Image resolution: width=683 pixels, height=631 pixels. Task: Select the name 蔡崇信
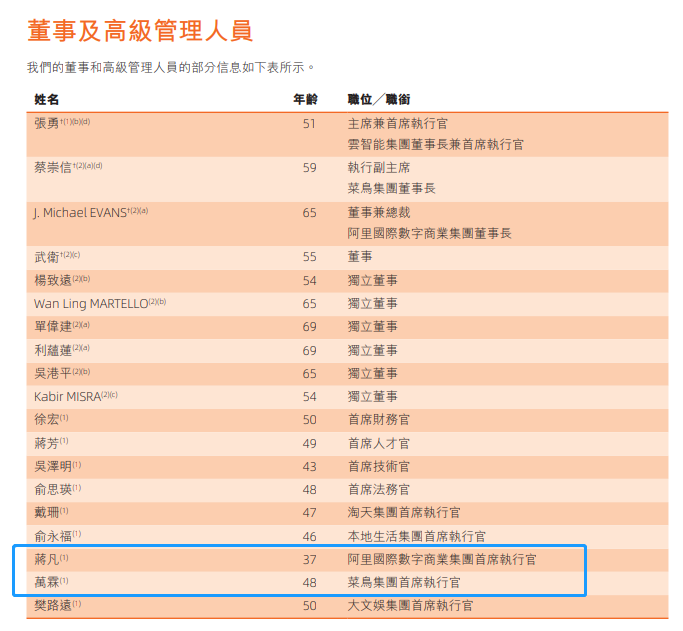pyautogui.click(x=53, y=168)
